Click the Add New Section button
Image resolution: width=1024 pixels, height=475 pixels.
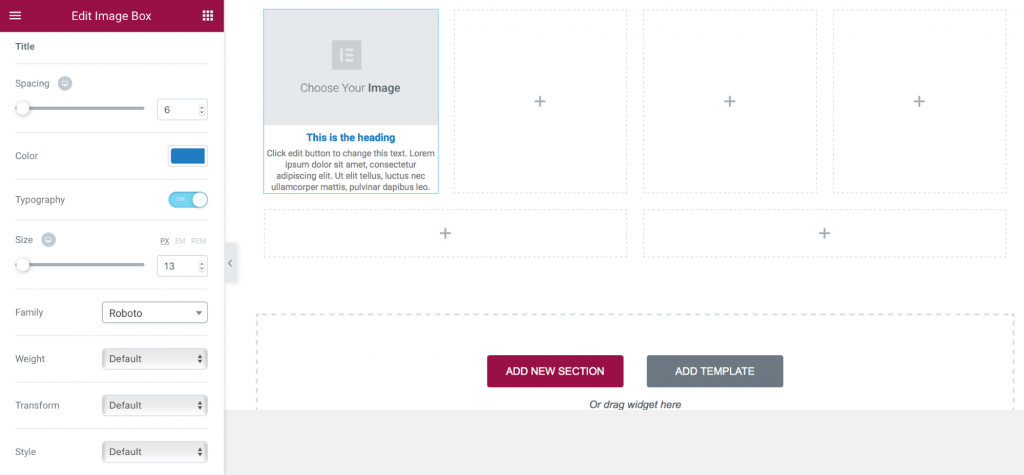[x=555, y=371]
